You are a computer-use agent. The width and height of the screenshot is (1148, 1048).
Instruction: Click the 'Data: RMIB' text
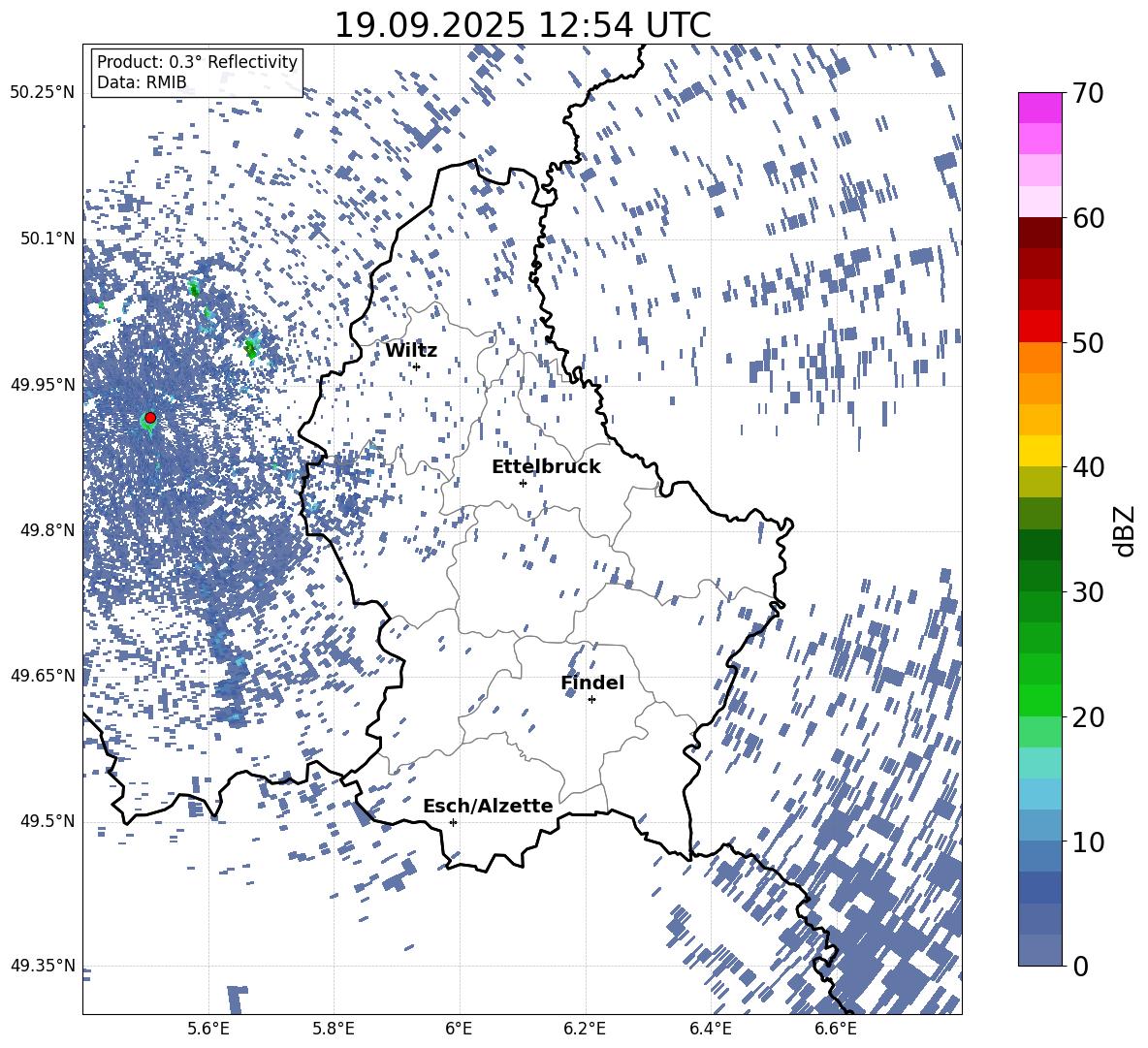pos(142,82)
